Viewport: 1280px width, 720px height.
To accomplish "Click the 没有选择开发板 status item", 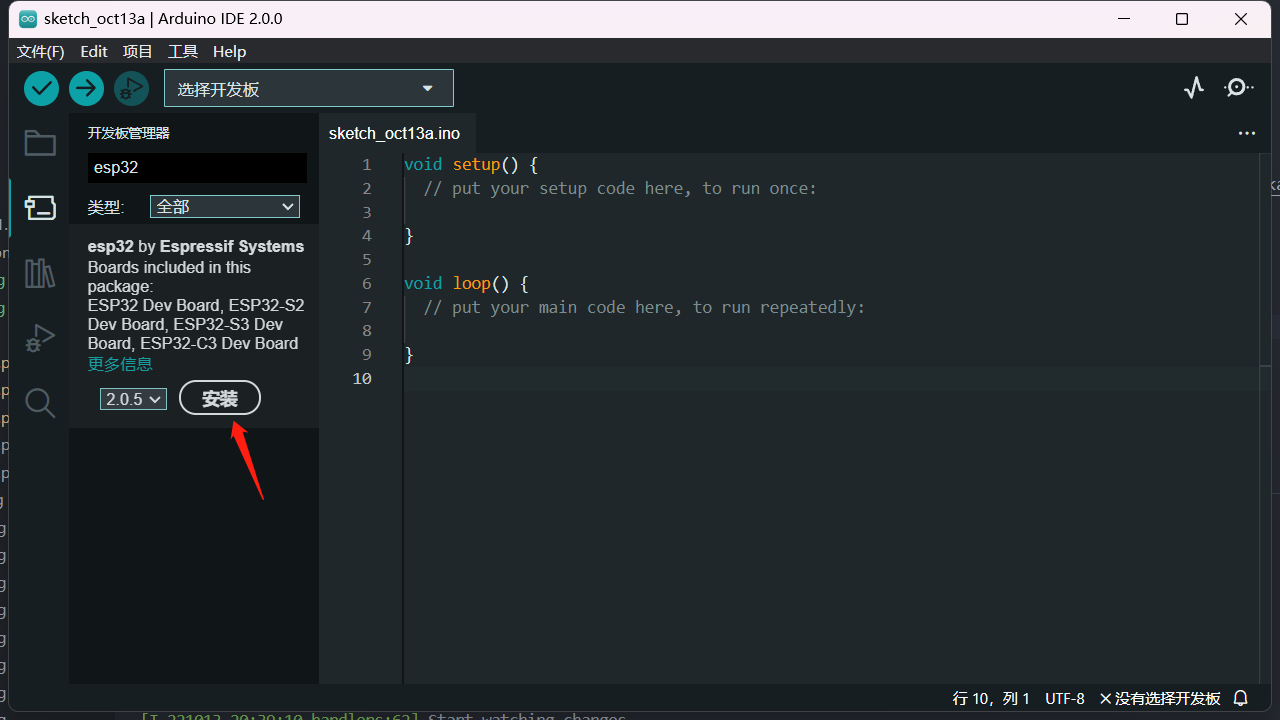I will coord(1160,698).
